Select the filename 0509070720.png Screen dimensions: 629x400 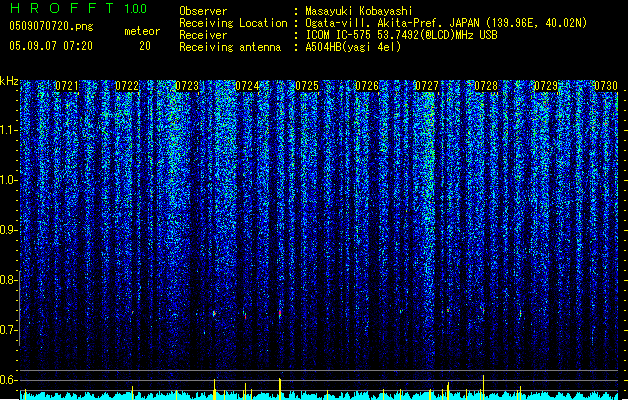coord(51,26)
